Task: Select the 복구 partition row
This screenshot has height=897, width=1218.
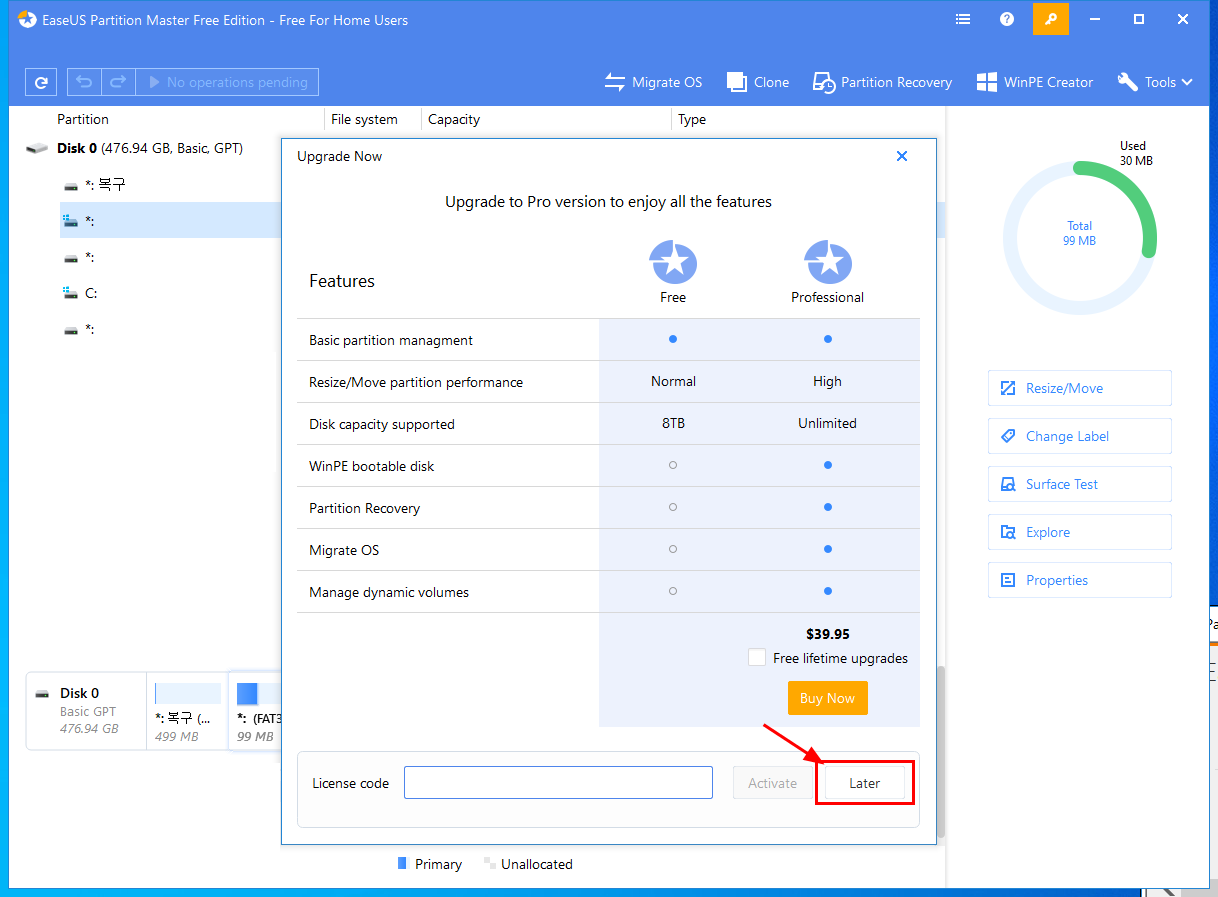Action: (170, 185)
